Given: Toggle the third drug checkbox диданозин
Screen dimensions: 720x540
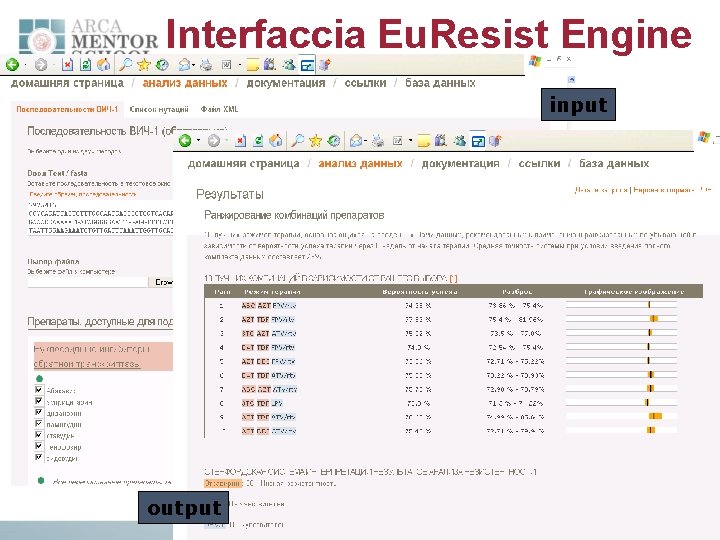Looking at the screenshot, I should [x=39, y=412].
